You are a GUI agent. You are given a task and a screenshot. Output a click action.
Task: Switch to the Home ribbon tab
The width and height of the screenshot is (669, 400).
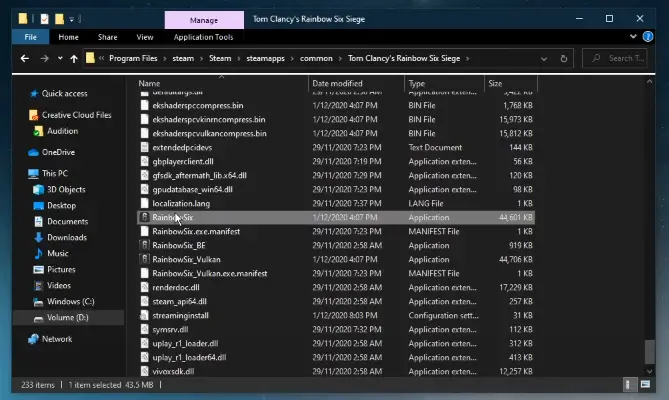[68, 37]
